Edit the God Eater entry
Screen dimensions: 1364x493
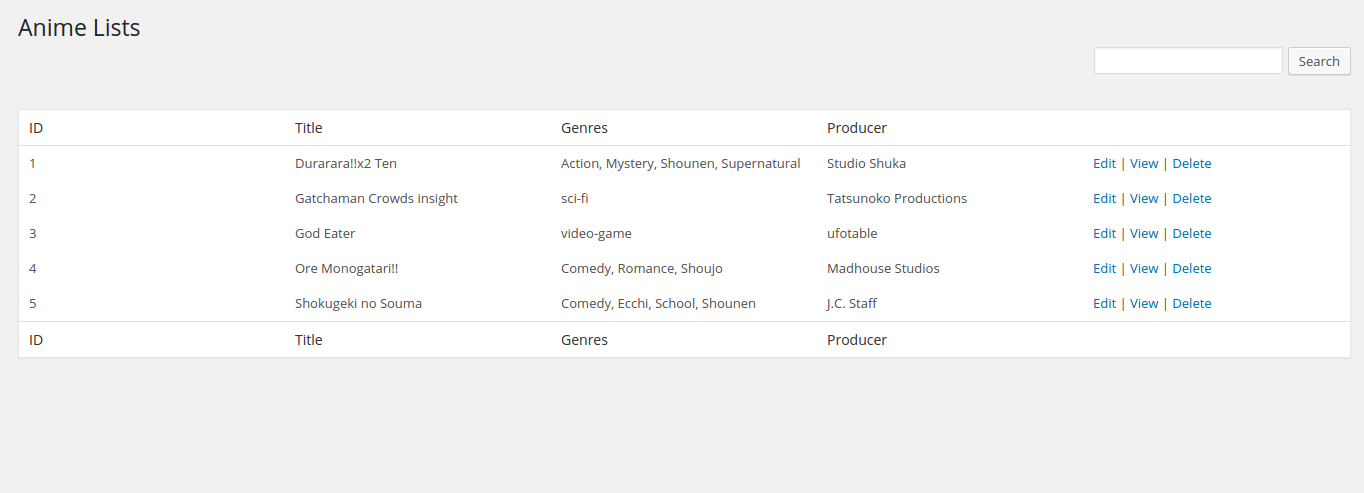(x=1104, y=234)
